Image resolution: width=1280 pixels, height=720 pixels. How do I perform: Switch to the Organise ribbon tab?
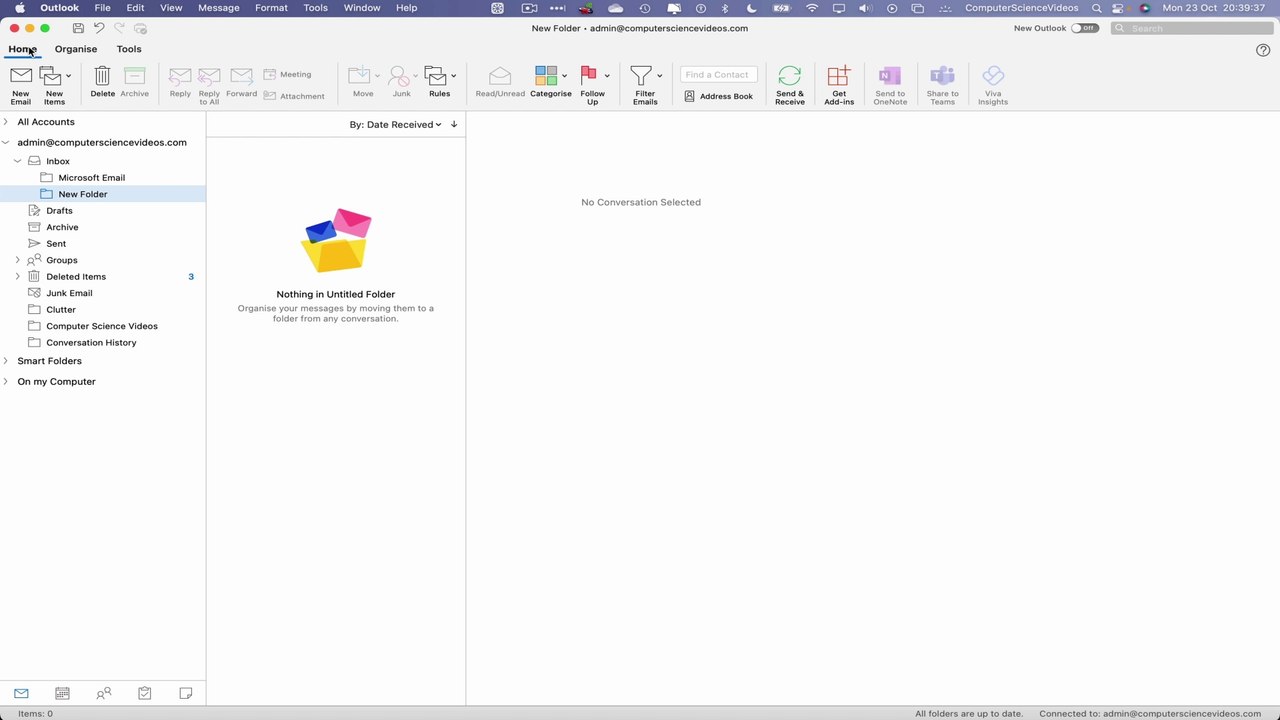click(x=76, y=49)
